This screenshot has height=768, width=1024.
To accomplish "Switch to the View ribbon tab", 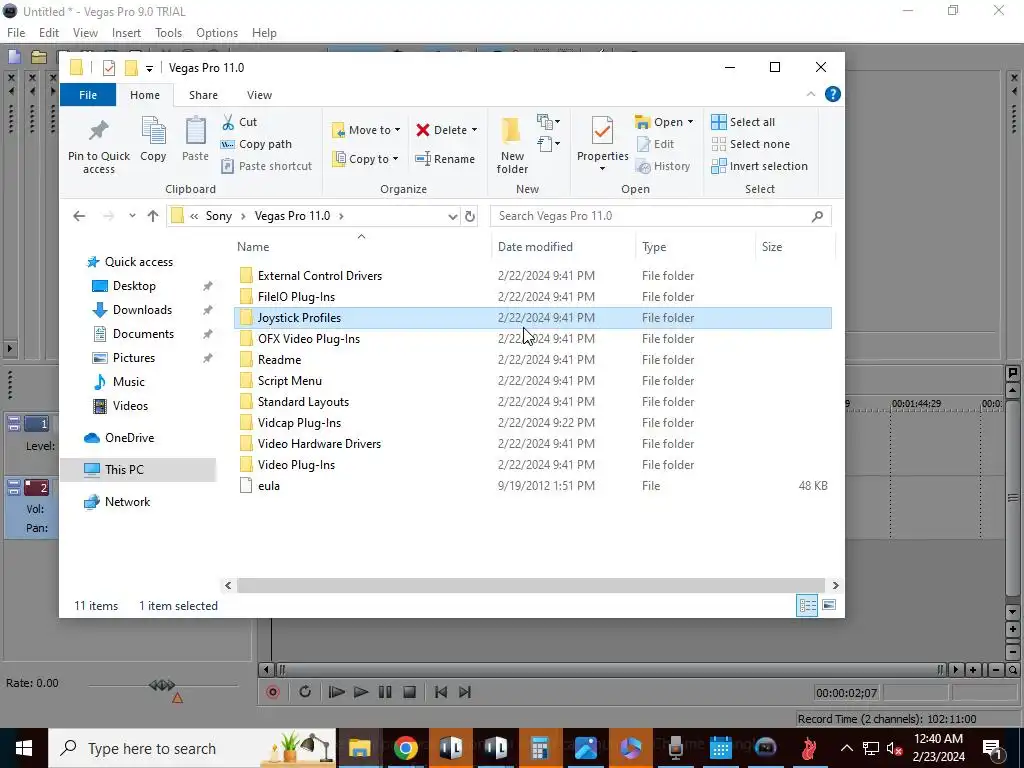I will click(259, 95).
